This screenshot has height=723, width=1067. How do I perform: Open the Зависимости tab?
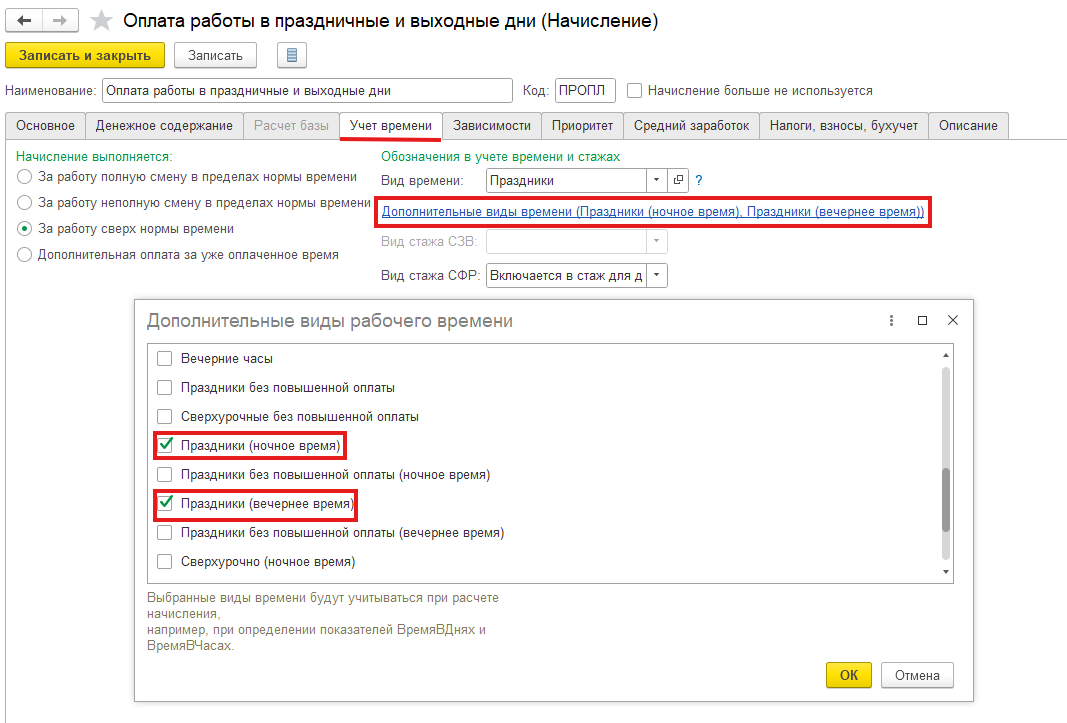492,126
